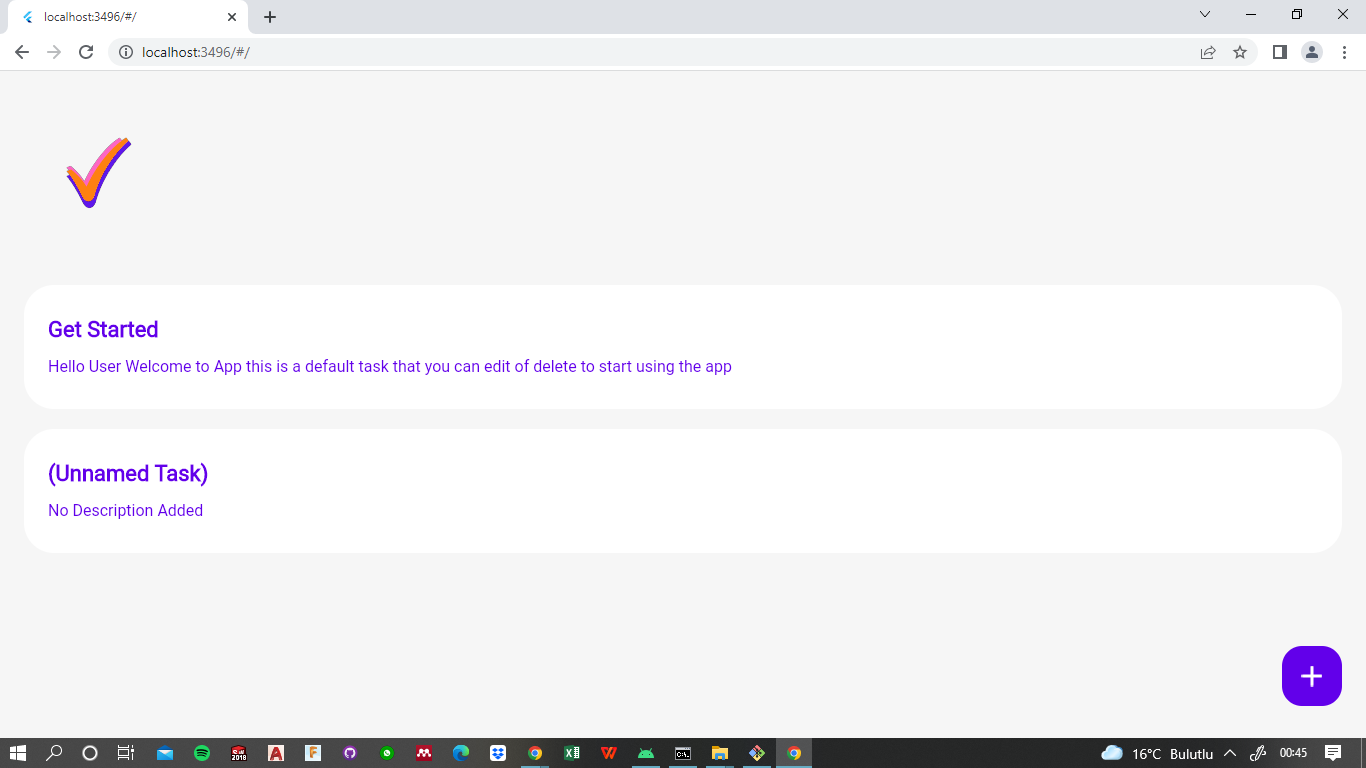Open Command Prompt from the taskbar
The width and height of the screenshot is (1366, 768).
click(683, 753)
